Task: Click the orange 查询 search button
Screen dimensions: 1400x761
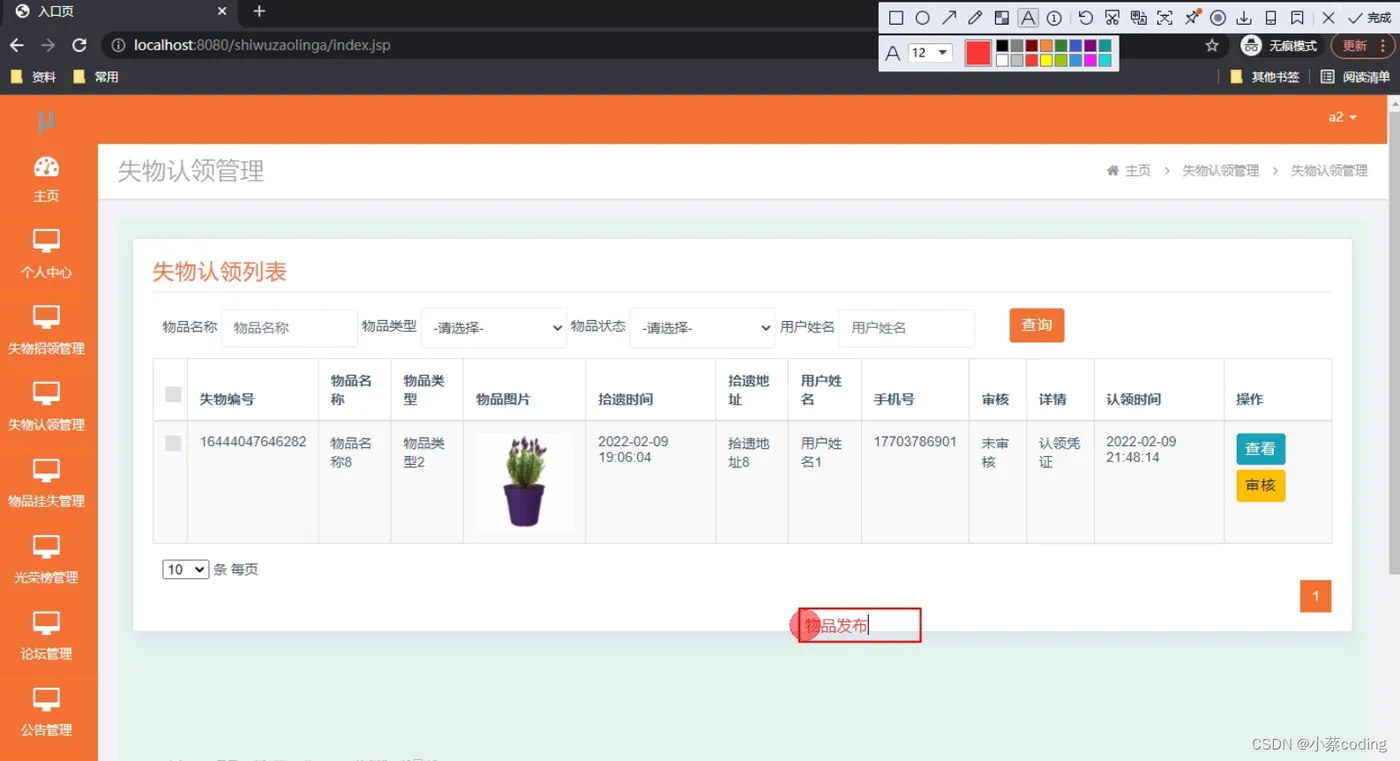Action: (x=1037, y=325)
